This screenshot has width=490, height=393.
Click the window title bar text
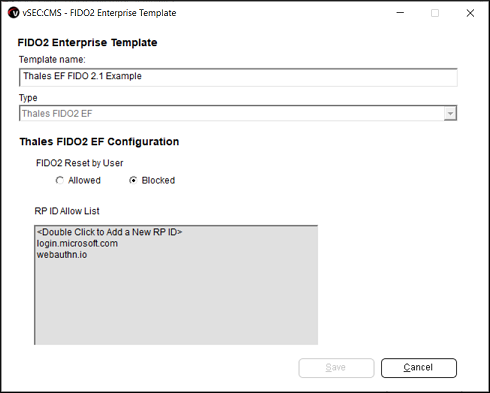coord(99,13)
